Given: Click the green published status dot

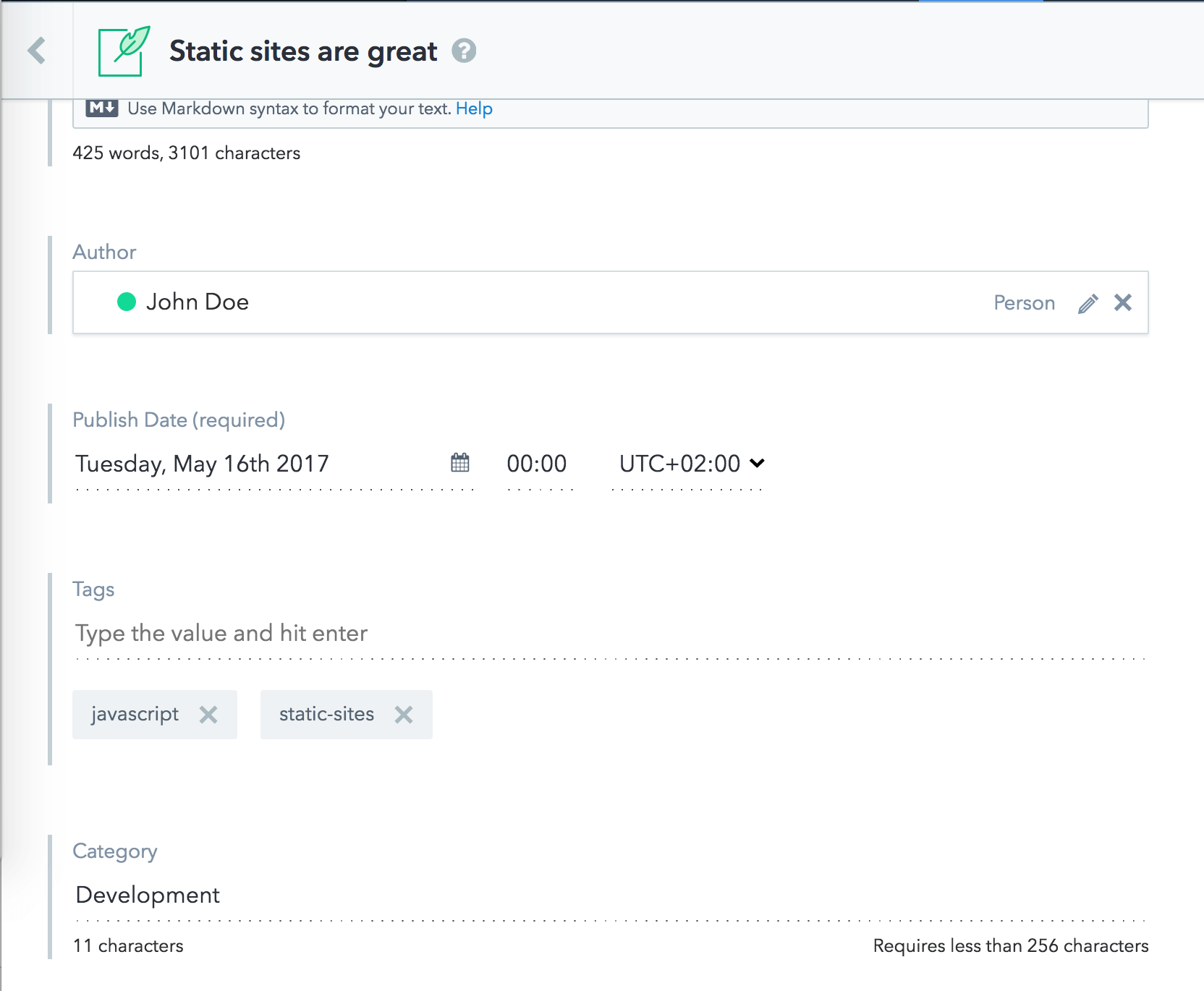Looking at the screenshot, I should click(x=127, y=302).
